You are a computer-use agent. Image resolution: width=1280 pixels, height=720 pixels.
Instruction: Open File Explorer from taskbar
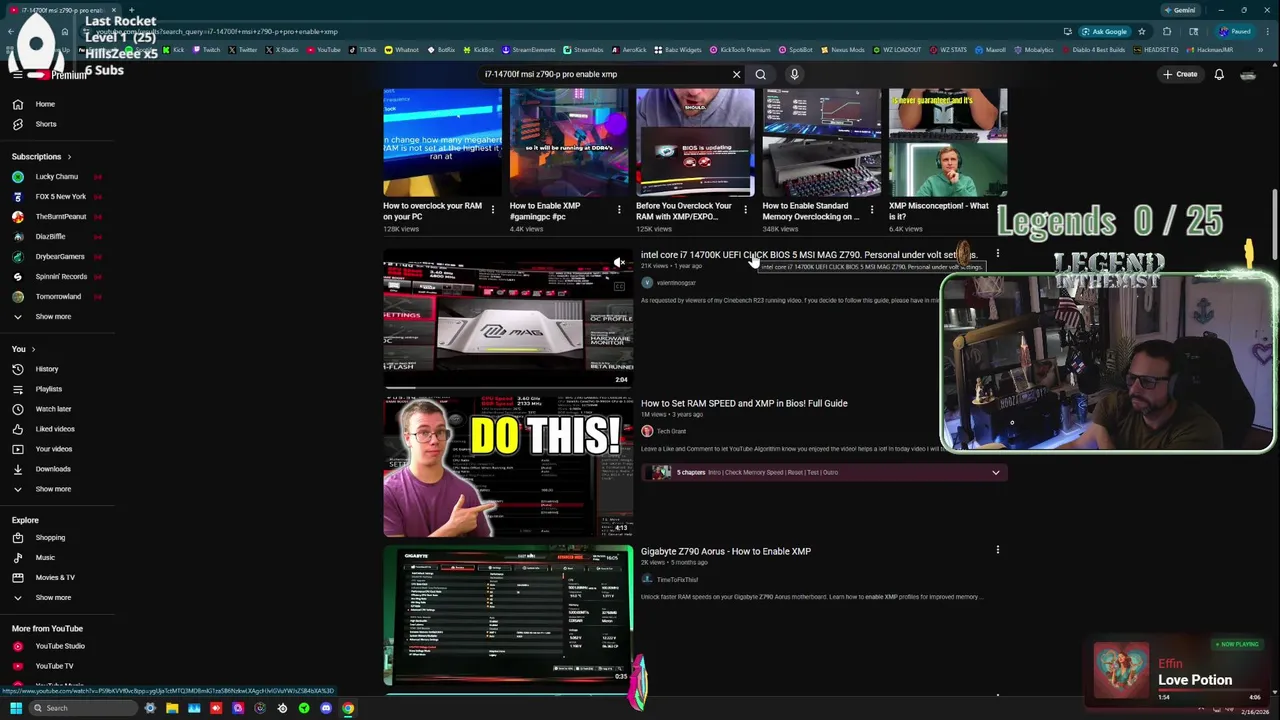[172, 708]
